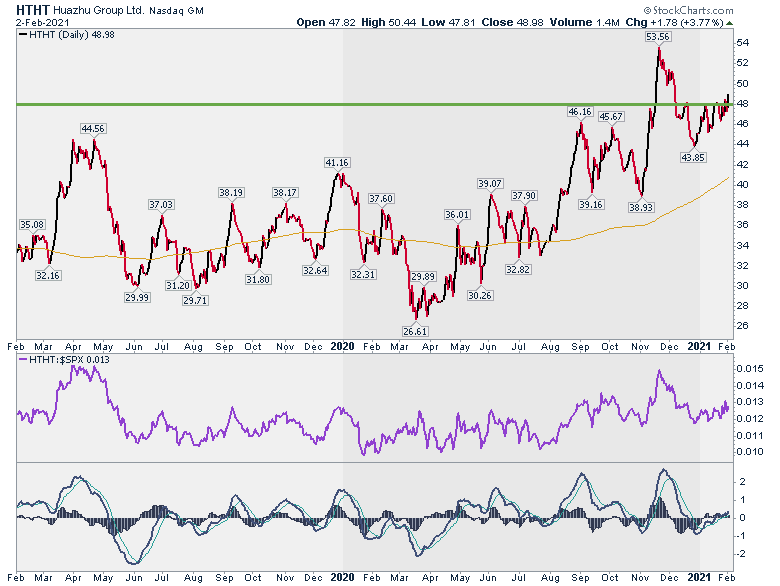Click the 37.60 price label
The image size is (780, 586).
pos(381,198)
